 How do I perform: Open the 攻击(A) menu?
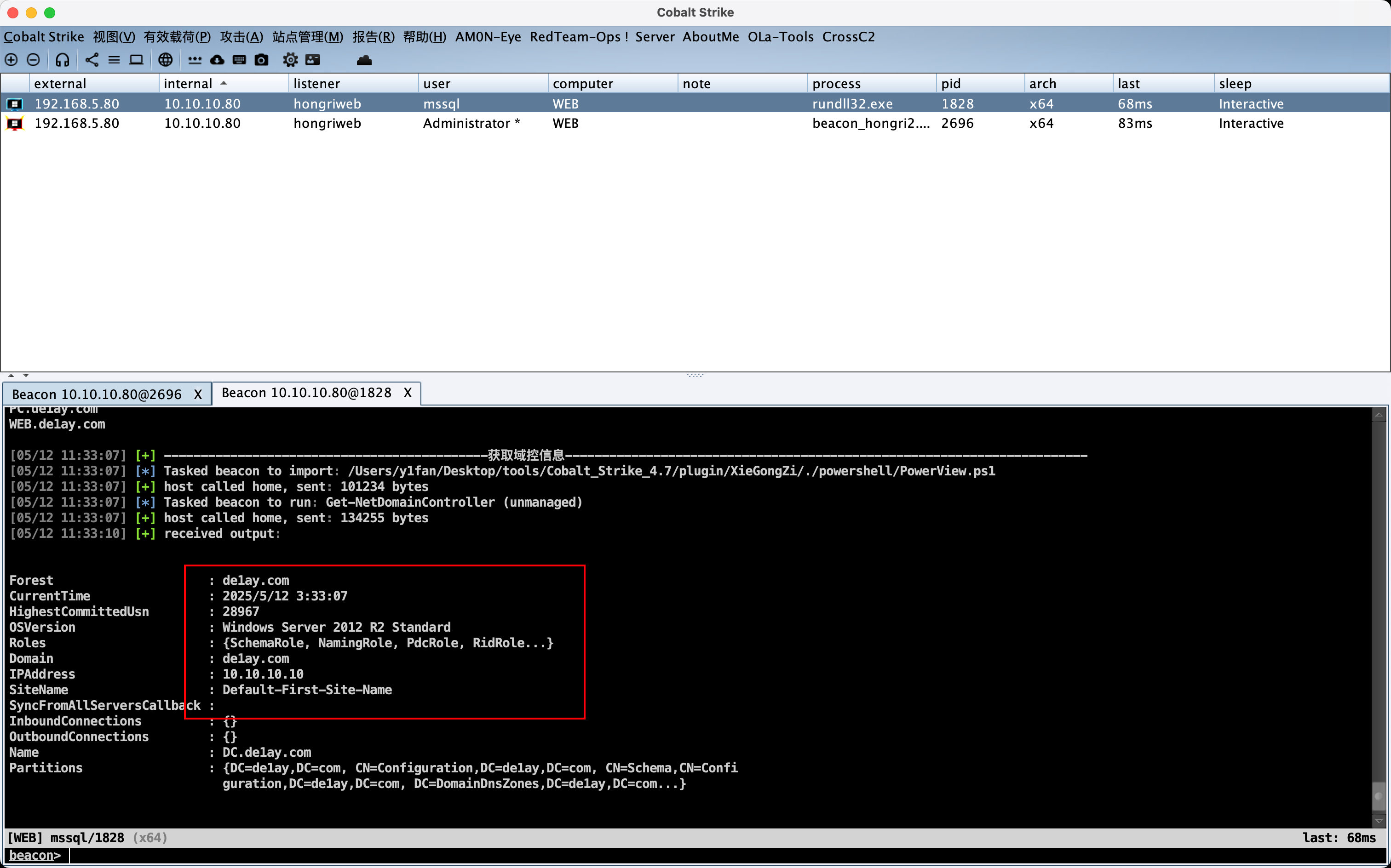coord(241,37)
